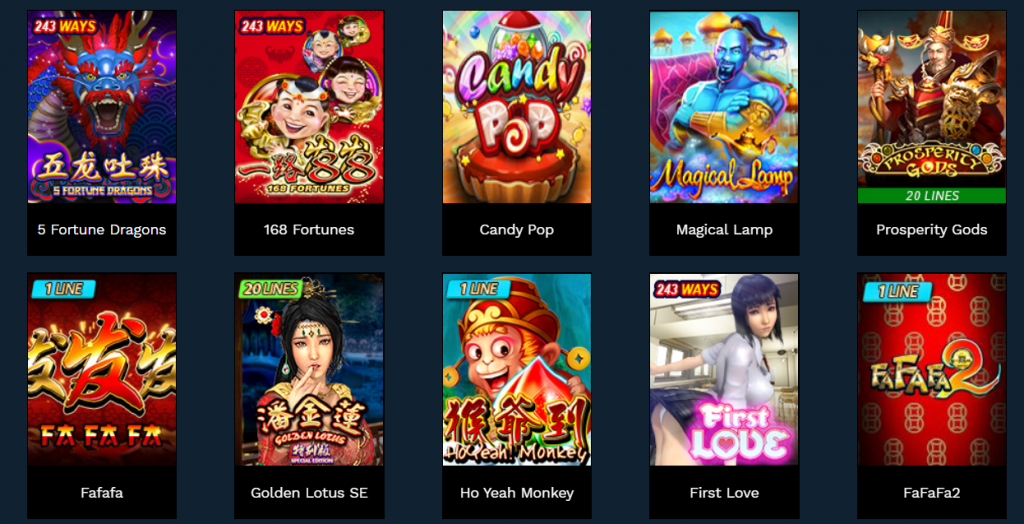The image size is (1024, 524).
Task: Launch the Ho Yeah Monkey game image
Action: [517, 369]
